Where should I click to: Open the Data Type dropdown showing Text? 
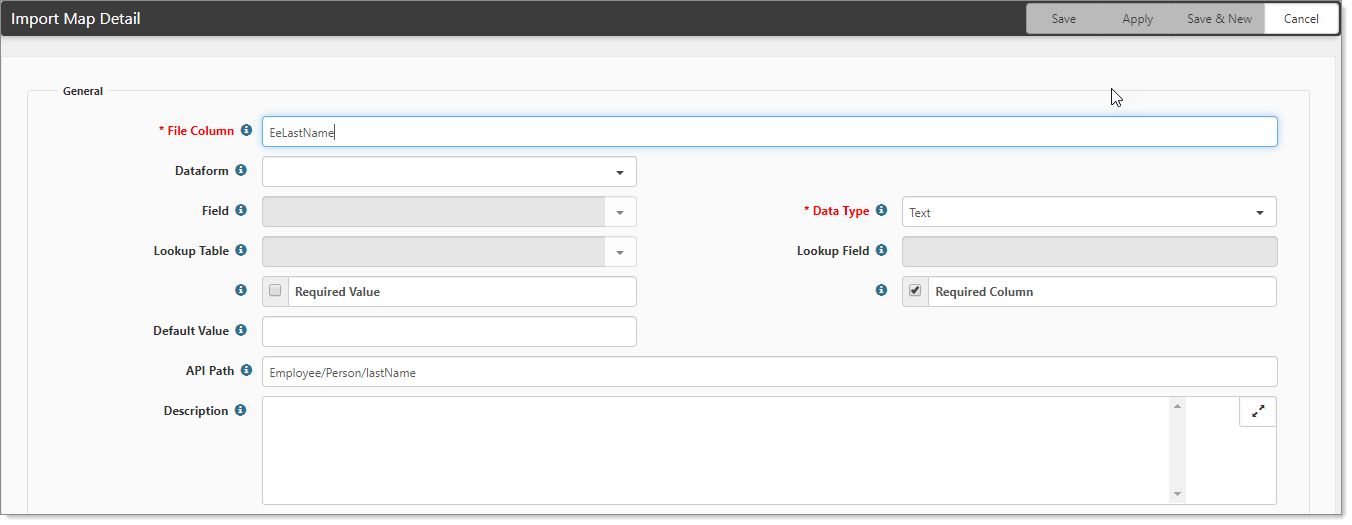pyautogui.click(x=1089, y=212)
